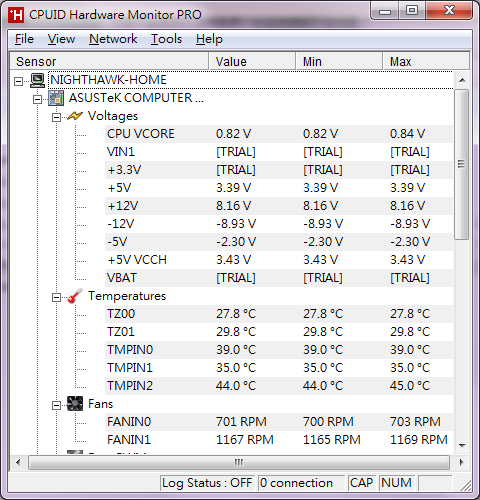Click the ASUSTeK motherboard icon
This screenshot has width=480, height=500.
(56, 98)
